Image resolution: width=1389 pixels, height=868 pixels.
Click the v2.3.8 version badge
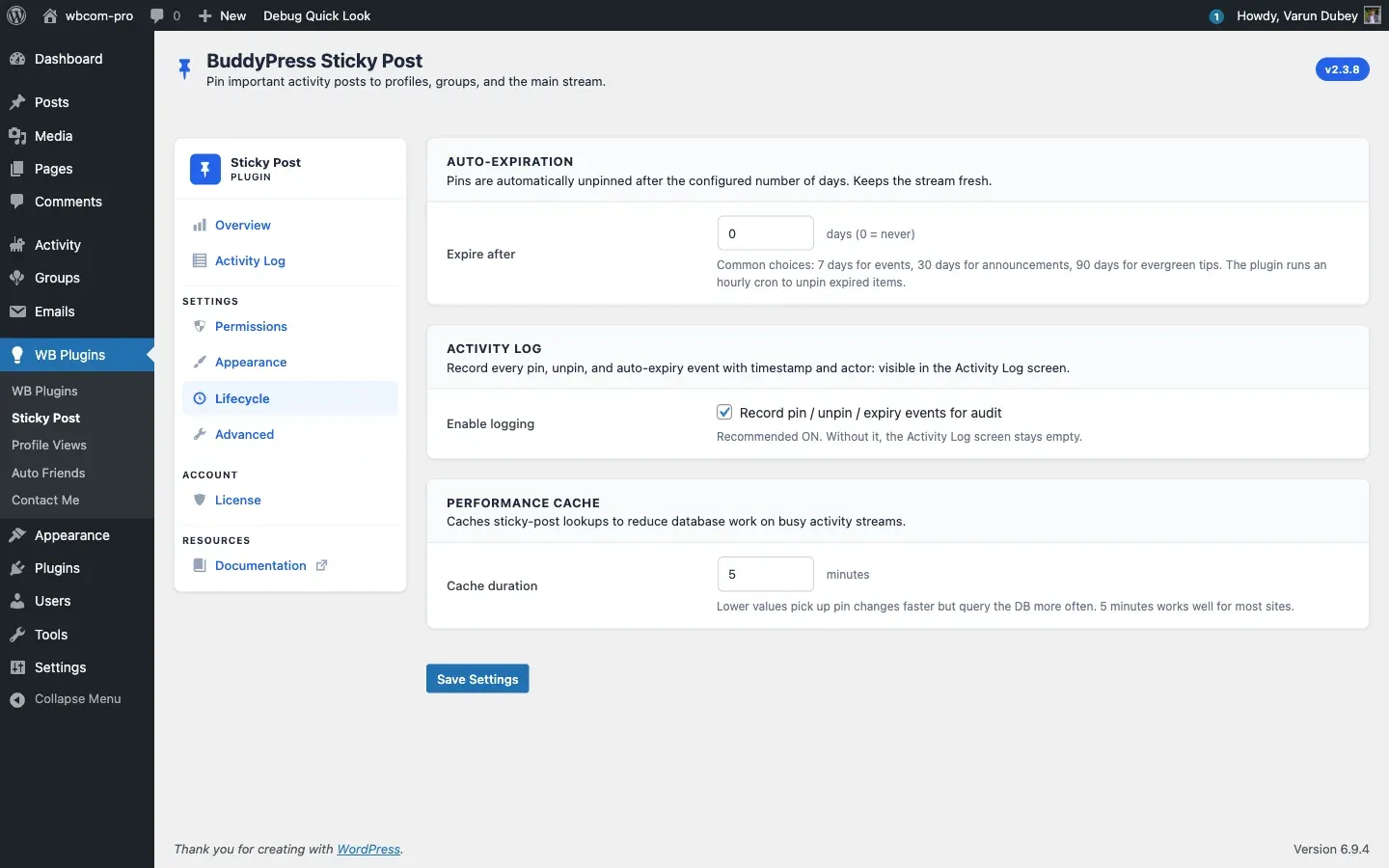click(1342, 69)
